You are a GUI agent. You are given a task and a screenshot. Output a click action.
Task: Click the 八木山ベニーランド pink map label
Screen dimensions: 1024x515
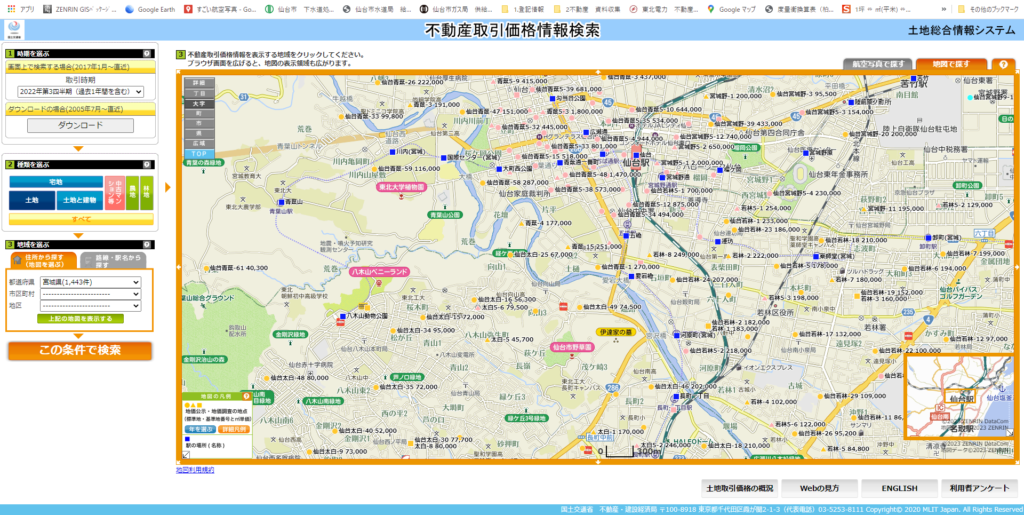click(379, 271)
